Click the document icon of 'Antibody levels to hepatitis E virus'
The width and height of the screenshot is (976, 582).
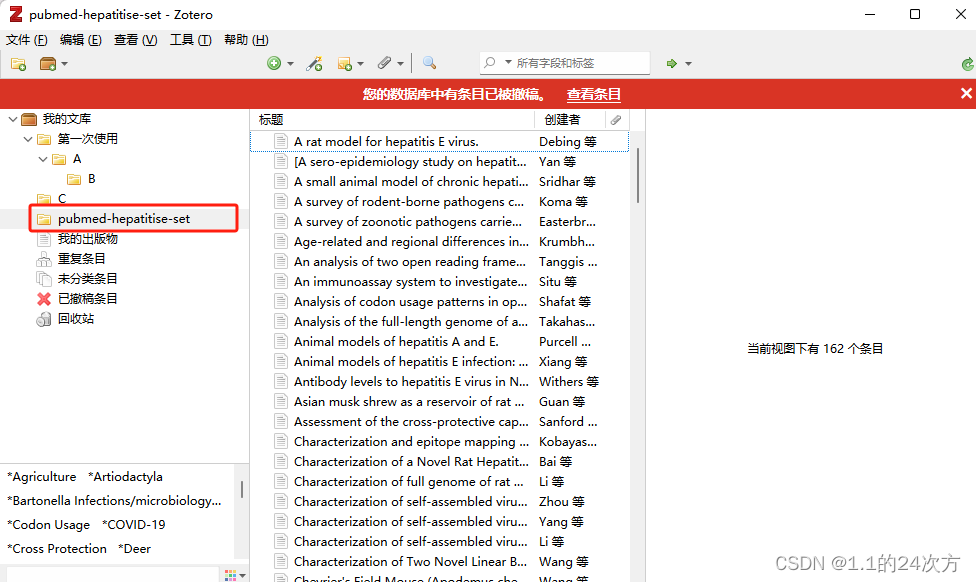click(281, 382)
